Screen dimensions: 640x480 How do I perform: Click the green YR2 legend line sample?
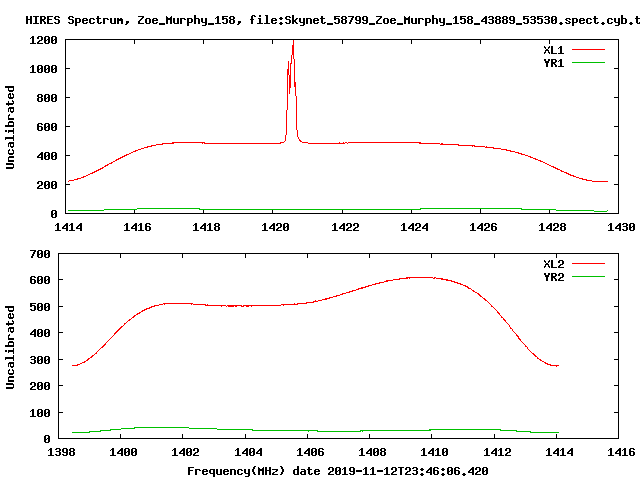588,277
